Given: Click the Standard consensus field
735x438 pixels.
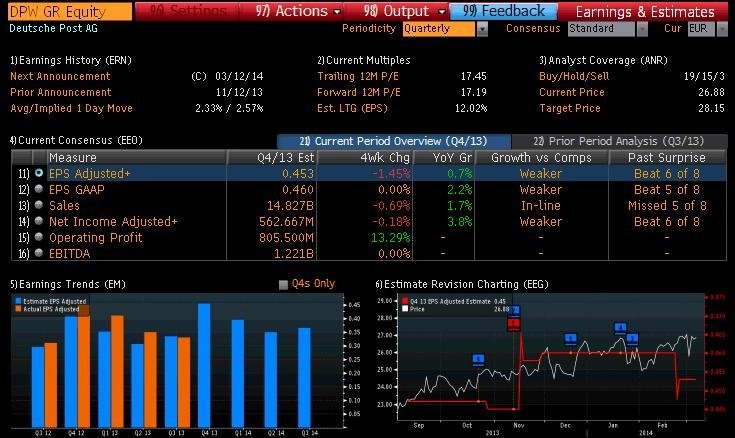Looking at the screenshot, I should [602, 29].
